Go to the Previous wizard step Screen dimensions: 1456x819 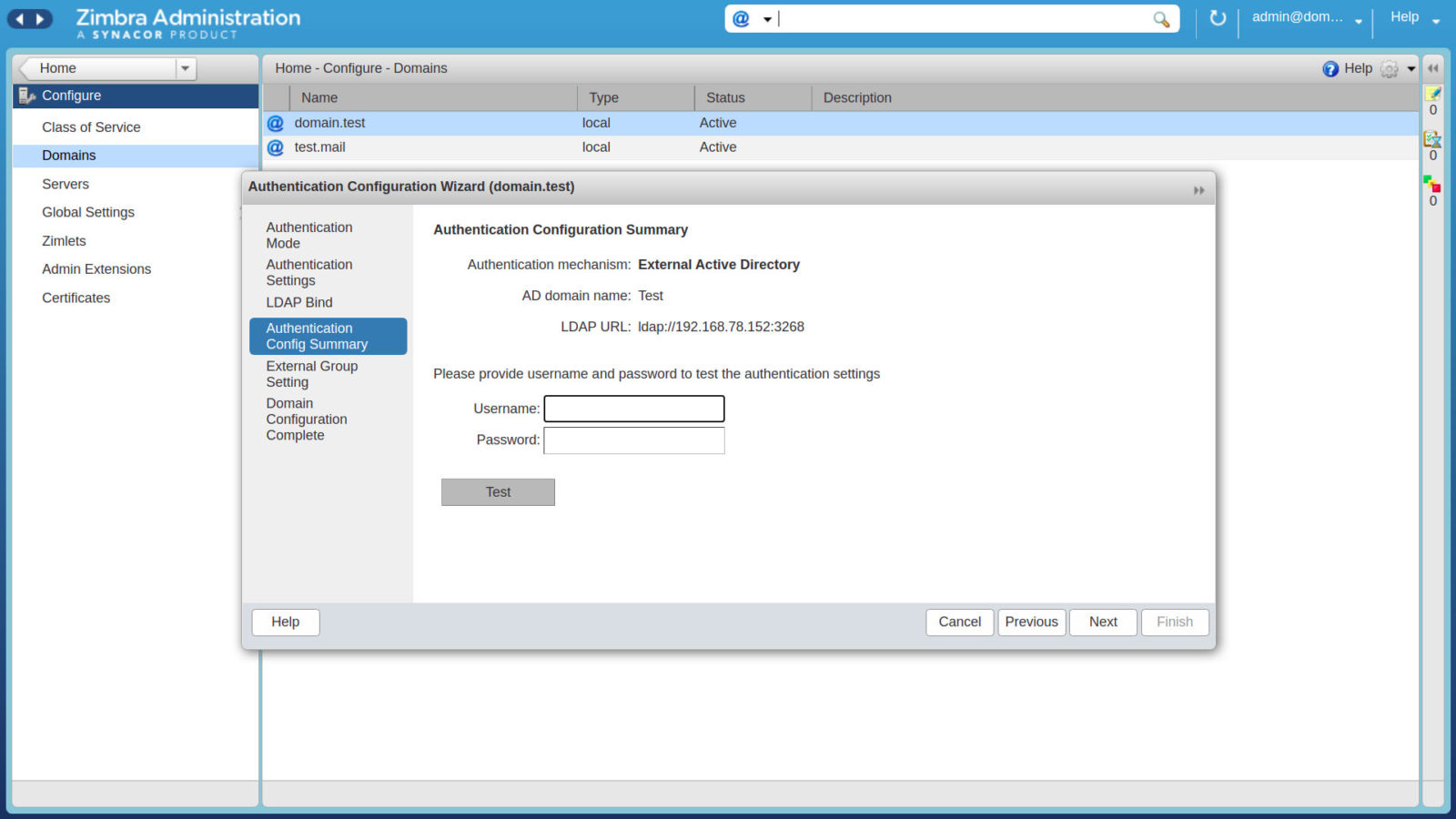[1031, 622]
